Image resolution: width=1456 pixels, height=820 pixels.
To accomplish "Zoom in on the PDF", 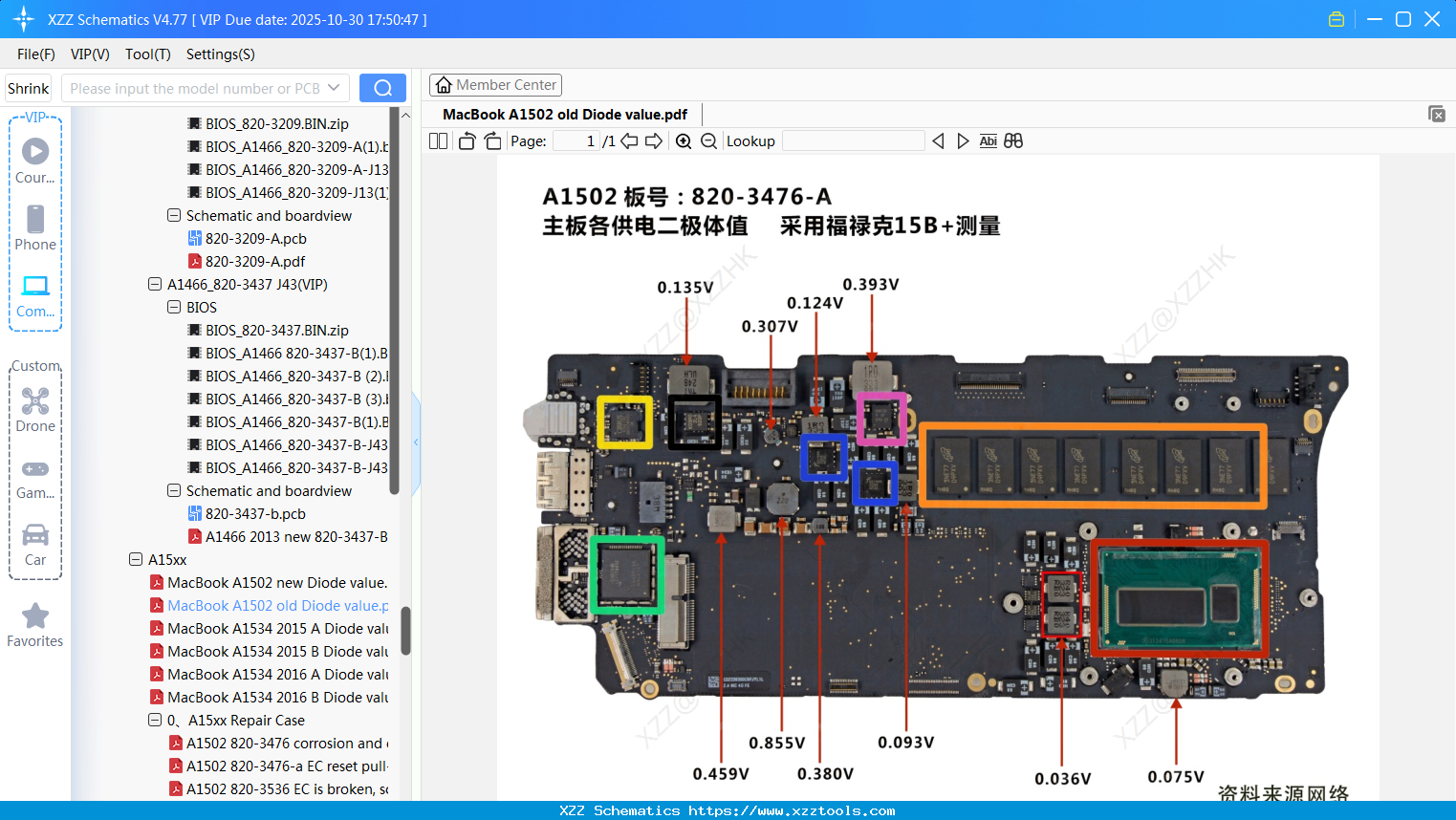I will [x=684, y=141].
